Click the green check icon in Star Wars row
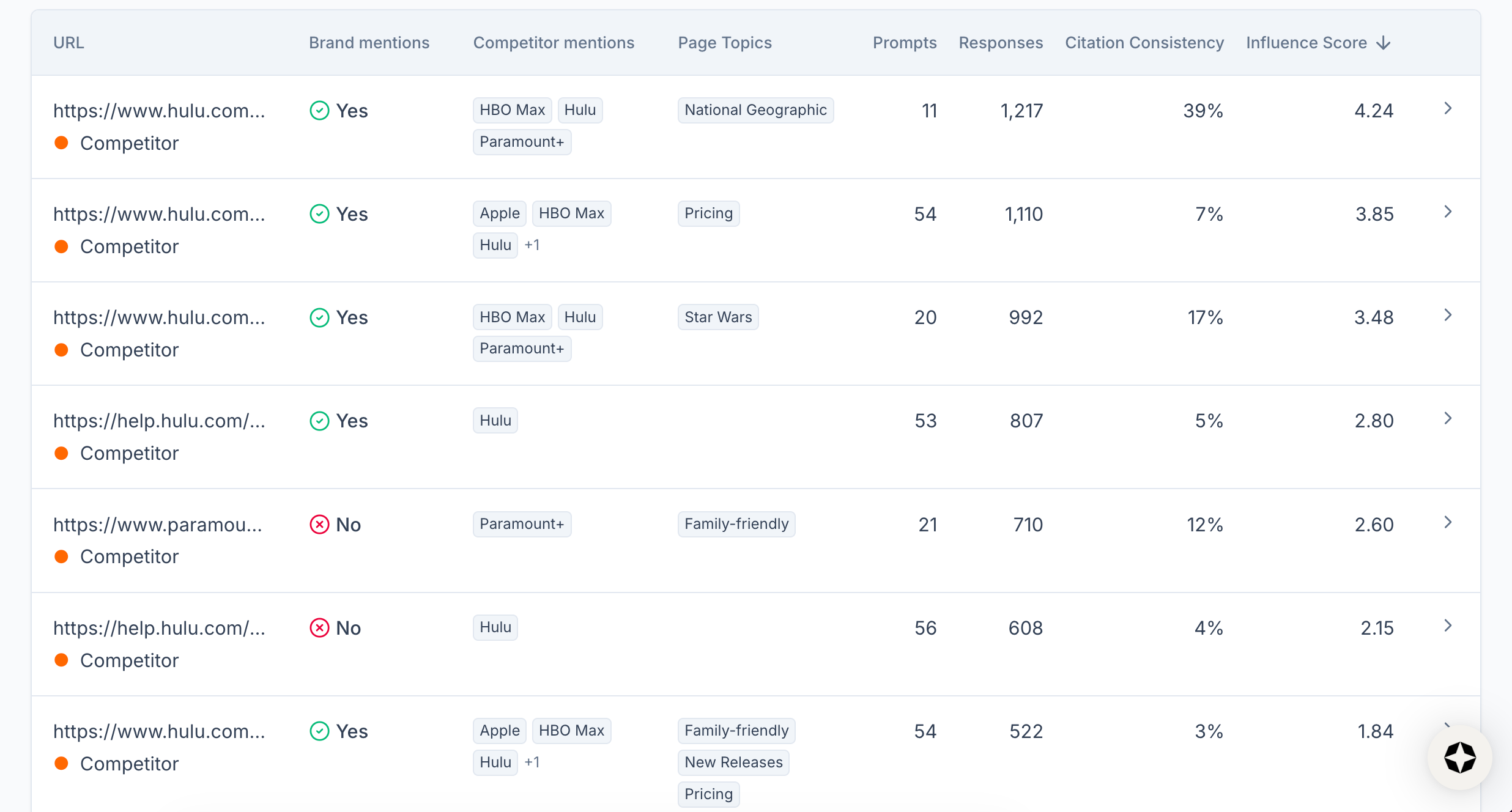 click(x=319, y=317)
